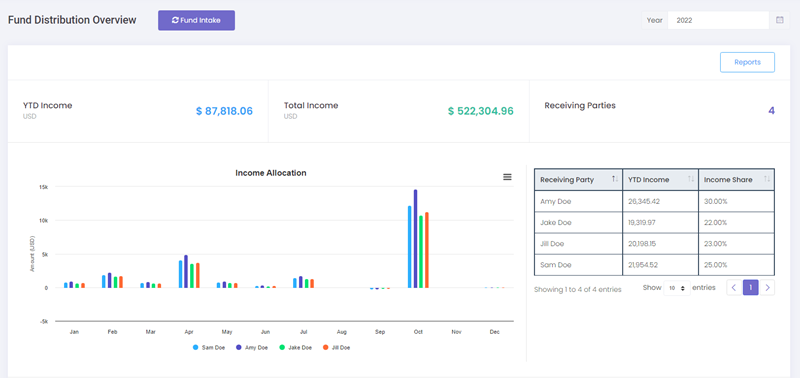Click the Fund Intake button
Screen dimensions: 800x378
(x=196, y=20)
